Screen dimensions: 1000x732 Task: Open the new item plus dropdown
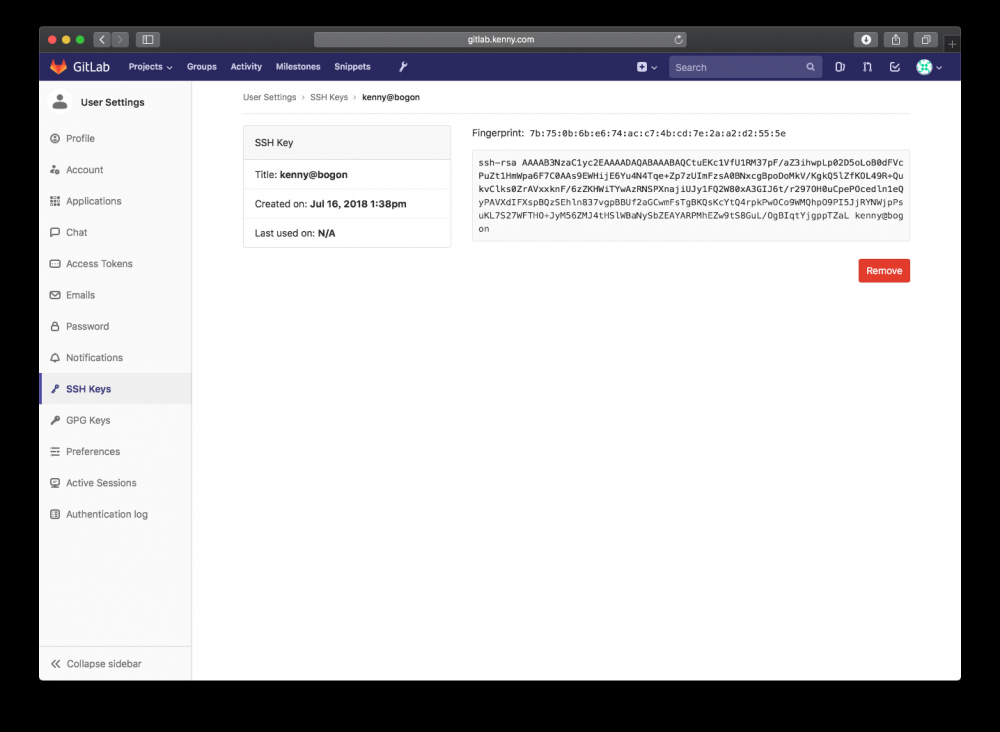click(x=647, y=67)
